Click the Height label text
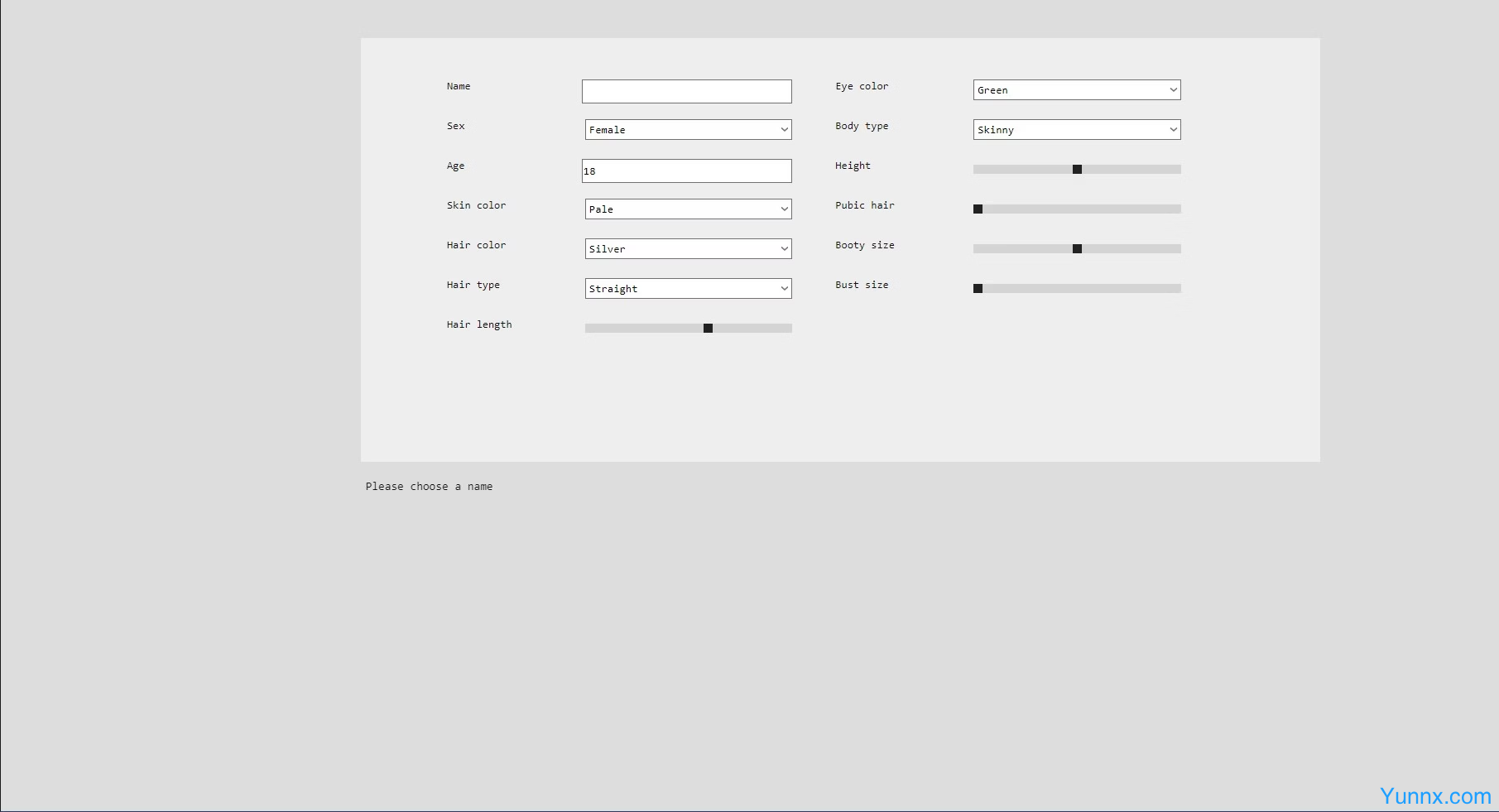The image size is (1499, 812). [853, 166]
